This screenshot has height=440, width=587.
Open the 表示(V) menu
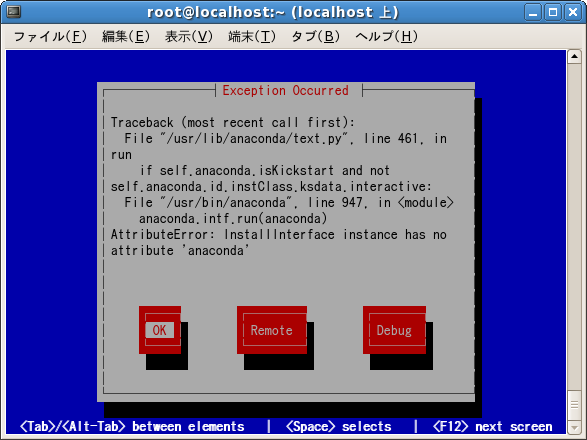click(x=189, y=37)
